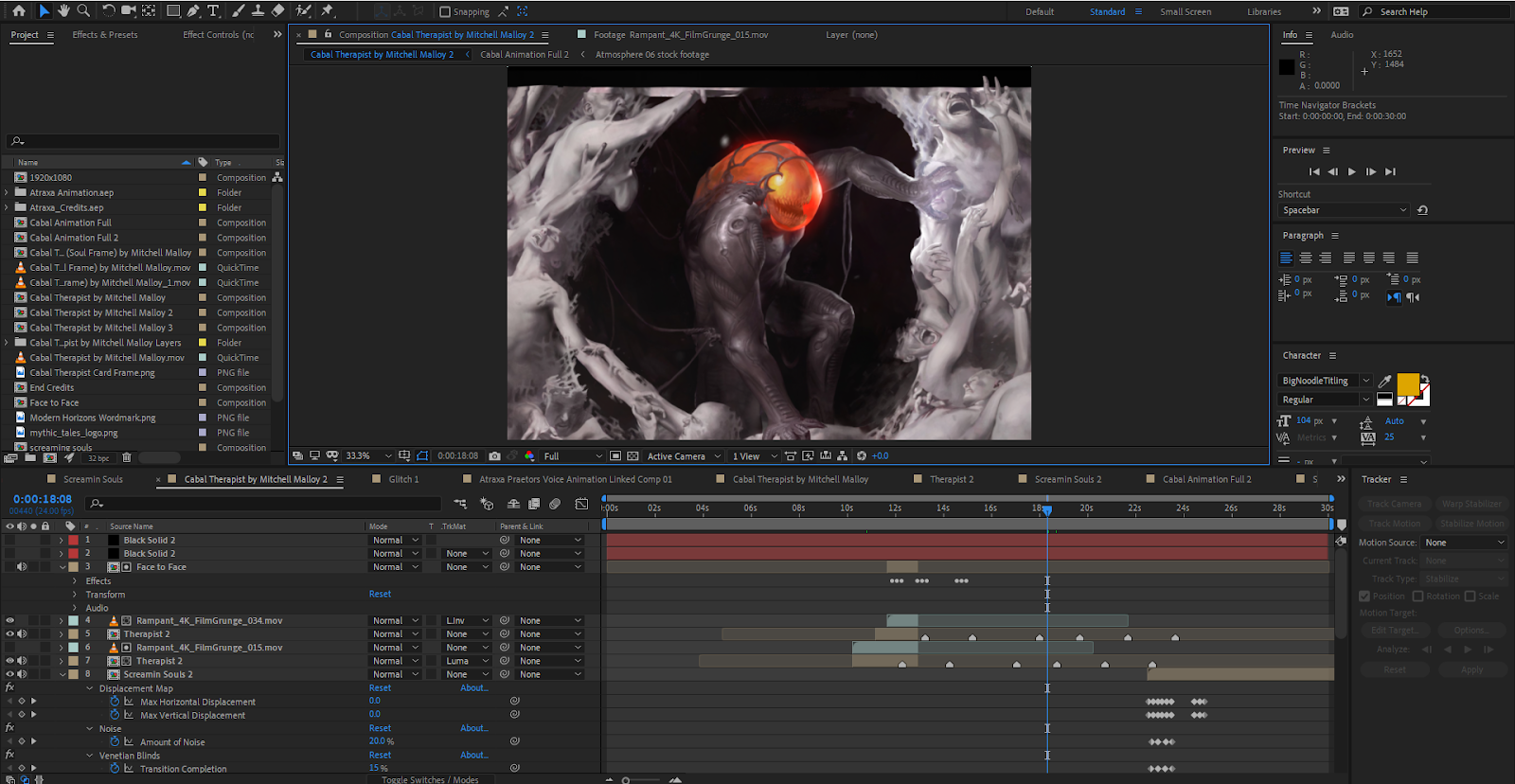Viewport: 1515px width, 784px height.
Task: Open the magnification 33.3% dropdown
Action: [368, 456]
